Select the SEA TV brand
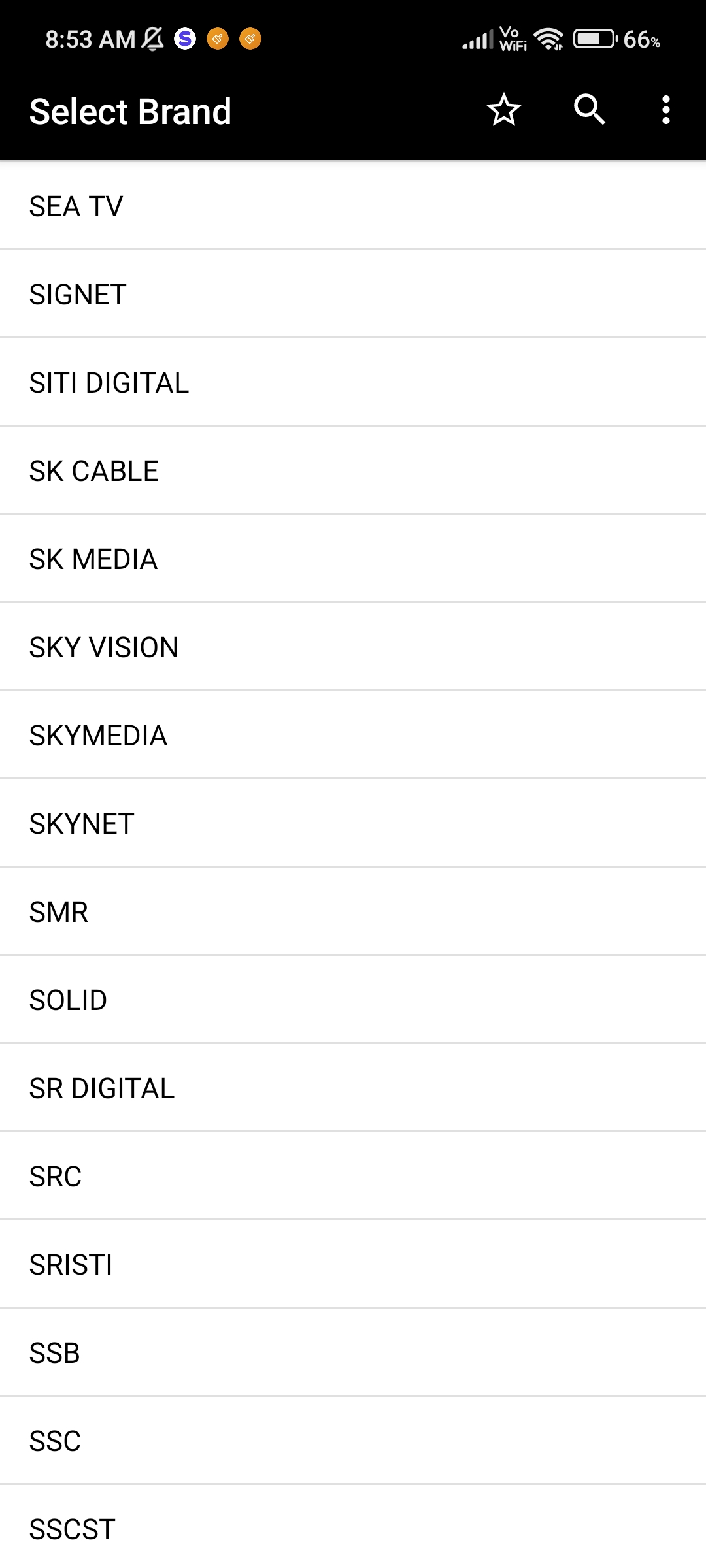Viewport: 706px width, 1568px height. pos(353,206)
